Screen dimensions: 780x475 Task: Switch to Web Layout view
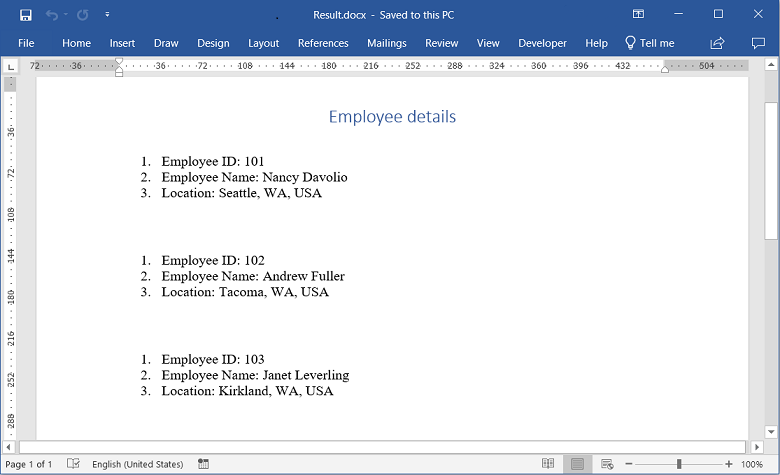(607, 464)
